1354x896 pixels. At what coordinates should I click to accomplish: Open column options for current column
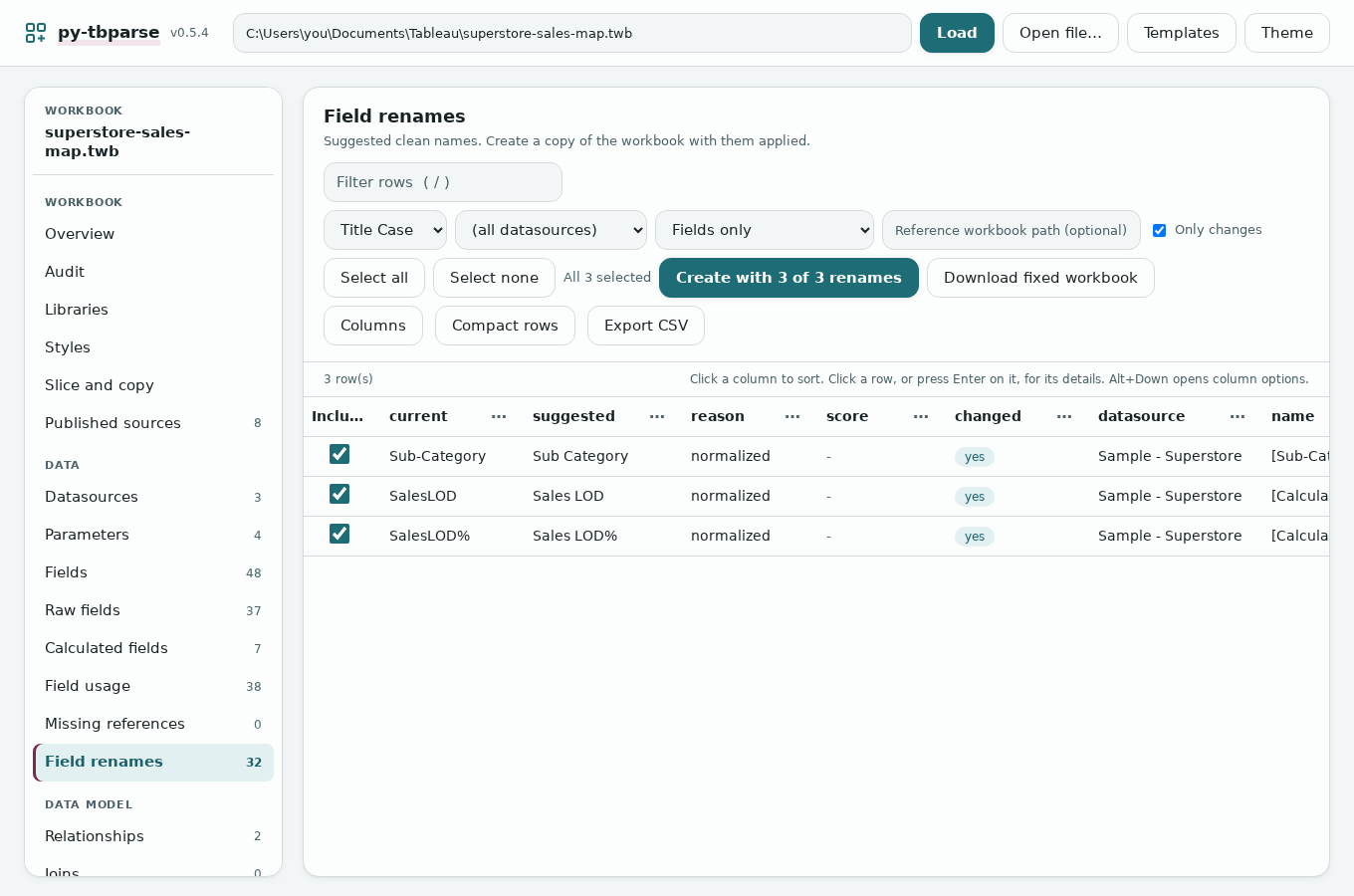click(x=499, y=416)
